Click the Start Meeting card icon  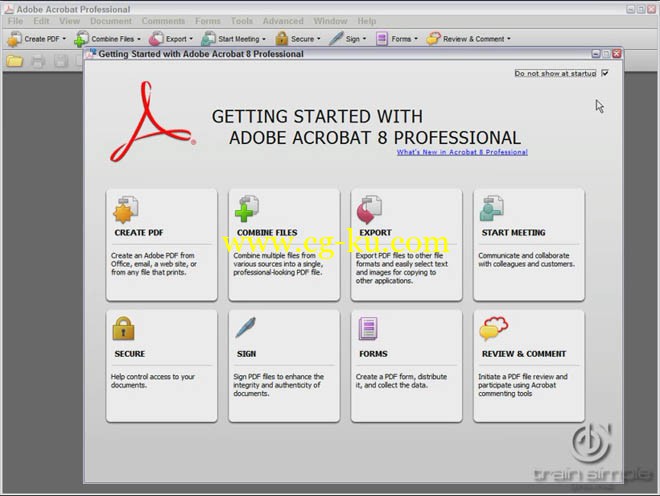[492, 208]
